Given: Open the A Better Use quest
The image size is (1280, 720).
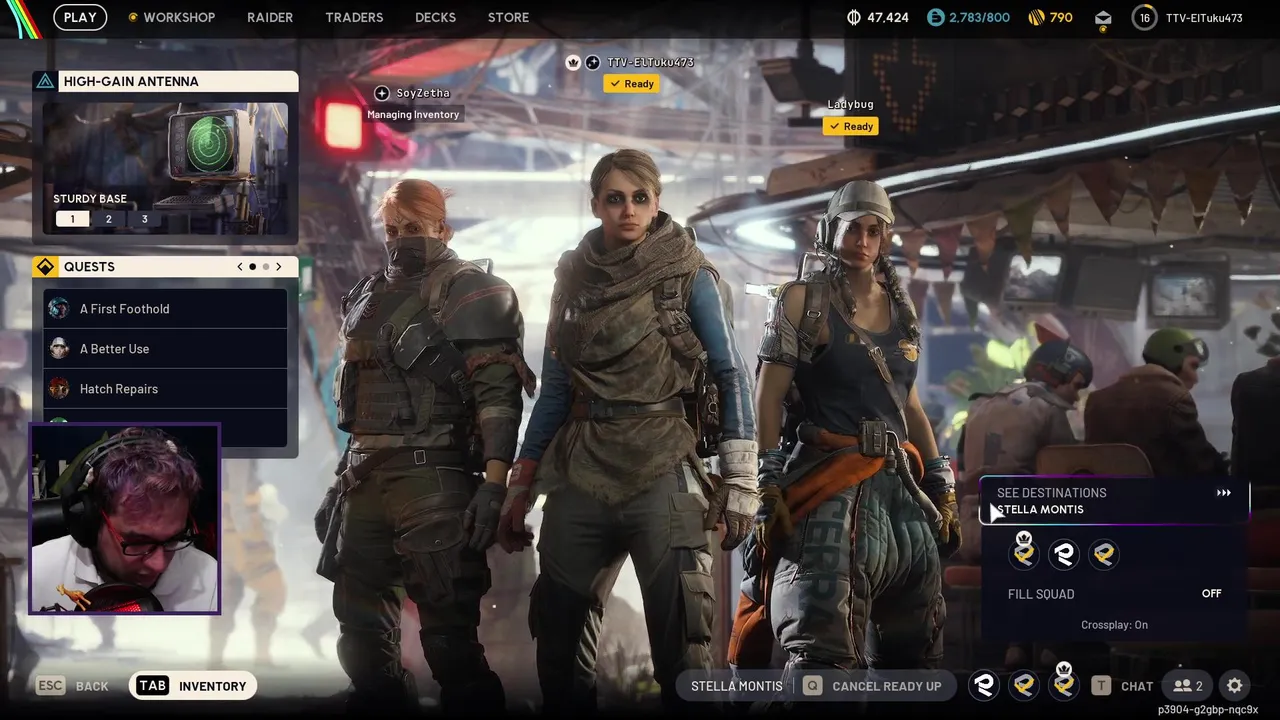Looking at the screenshot, I should 165,349.
